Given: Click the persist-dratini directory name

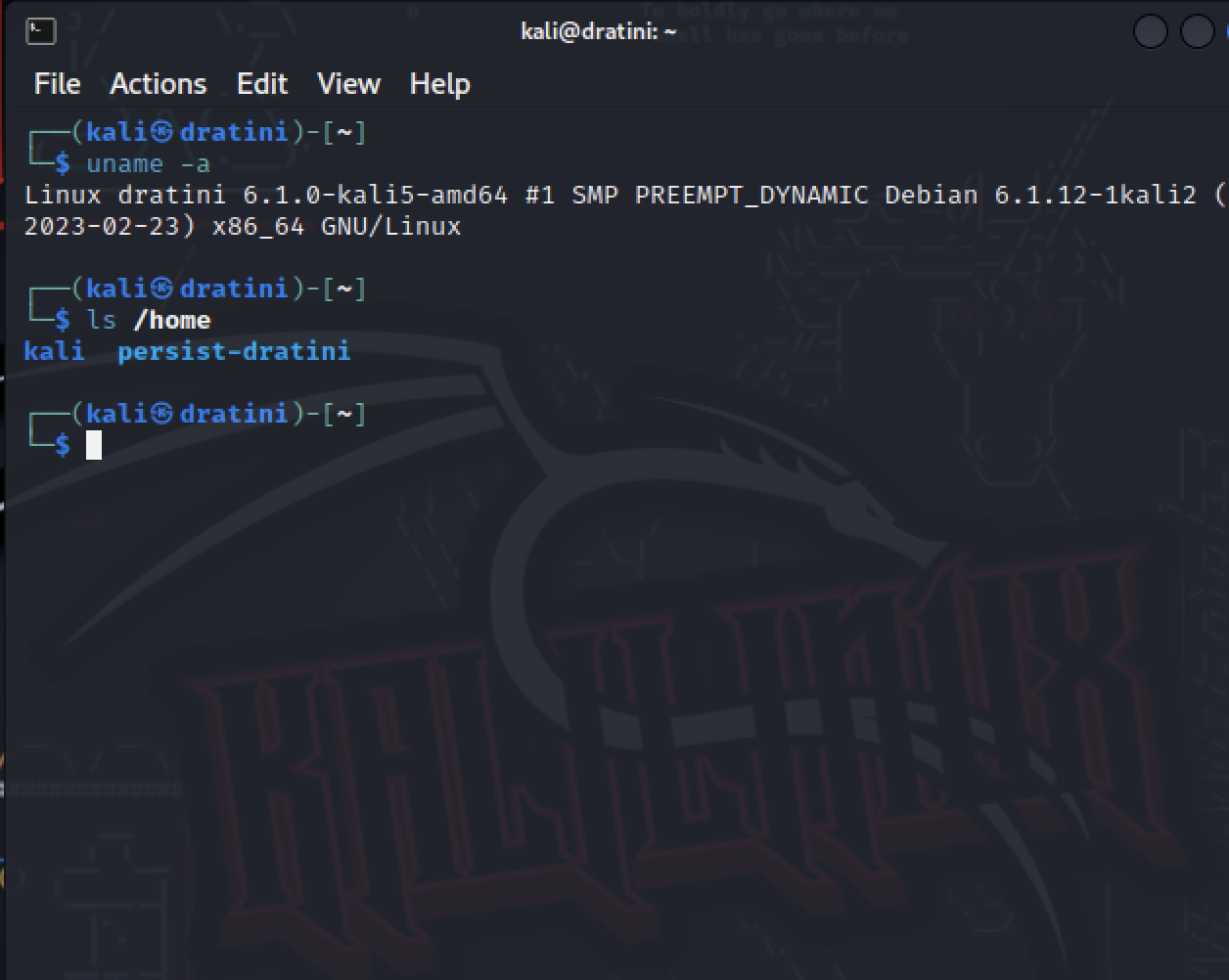Looking at the screenshot, I should tap(234, 351).
